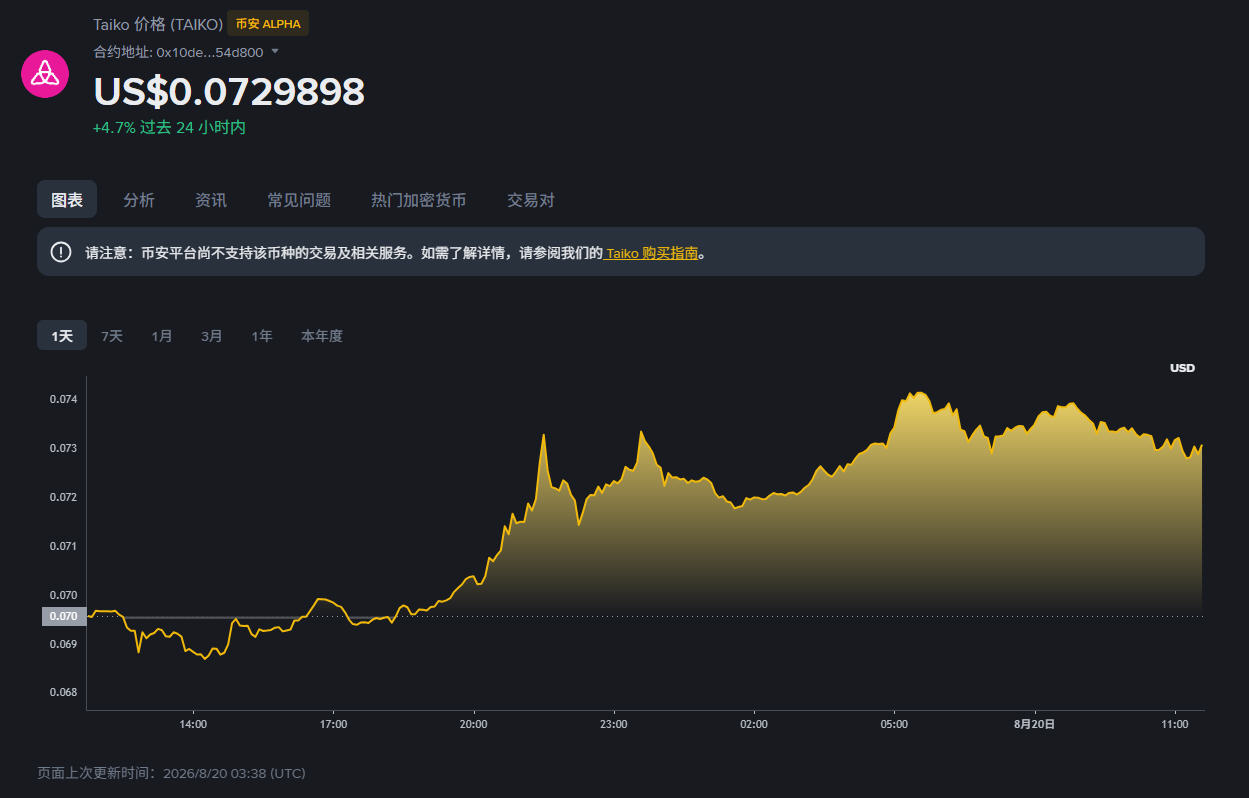Select the 3月 chart range
Viewport: 1249px width, 798px height.
coord(212,336)
